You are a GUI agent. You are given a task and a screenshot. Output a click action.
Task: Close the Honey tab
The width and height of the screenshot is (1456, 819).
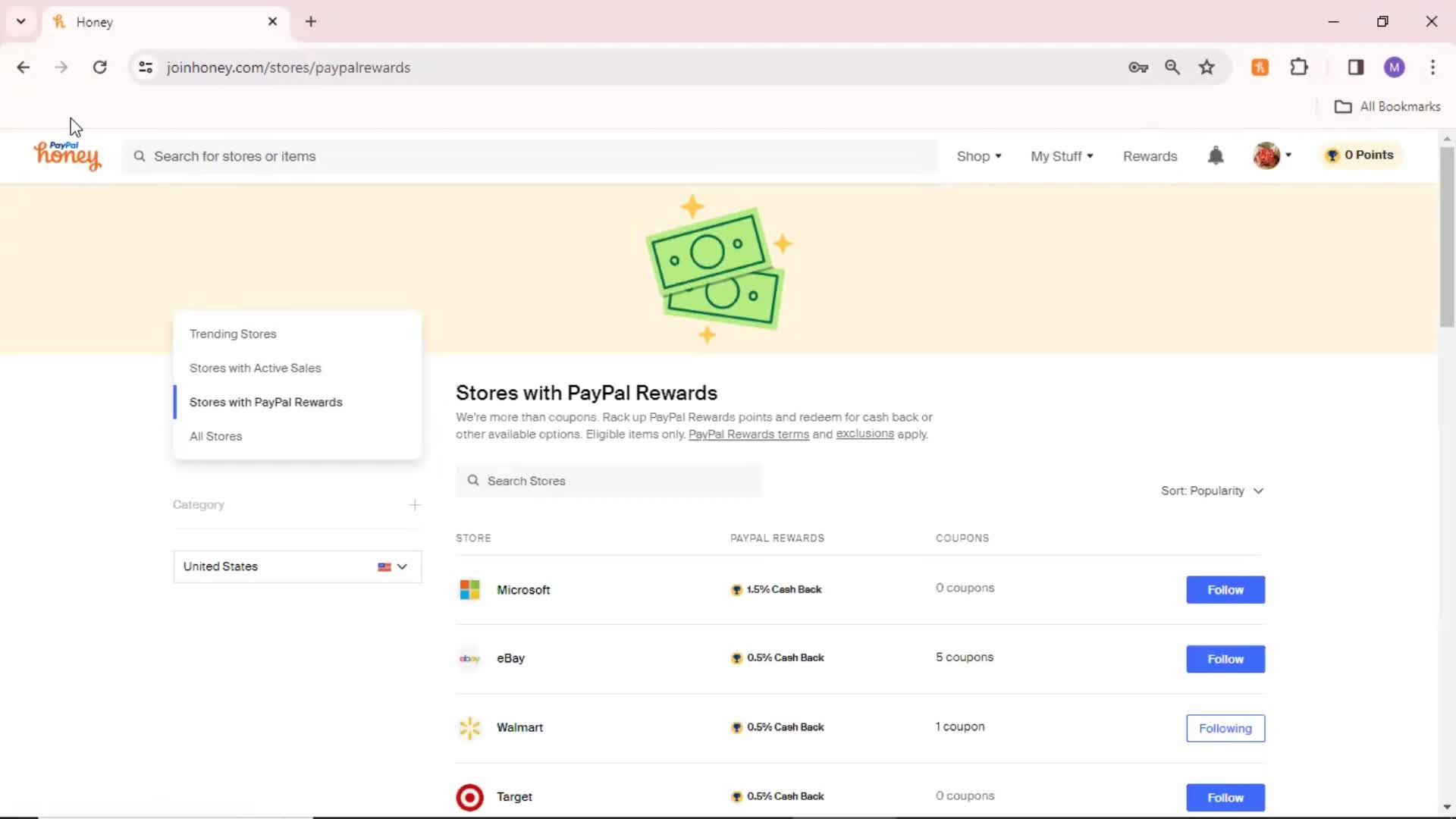coord(273,21)
